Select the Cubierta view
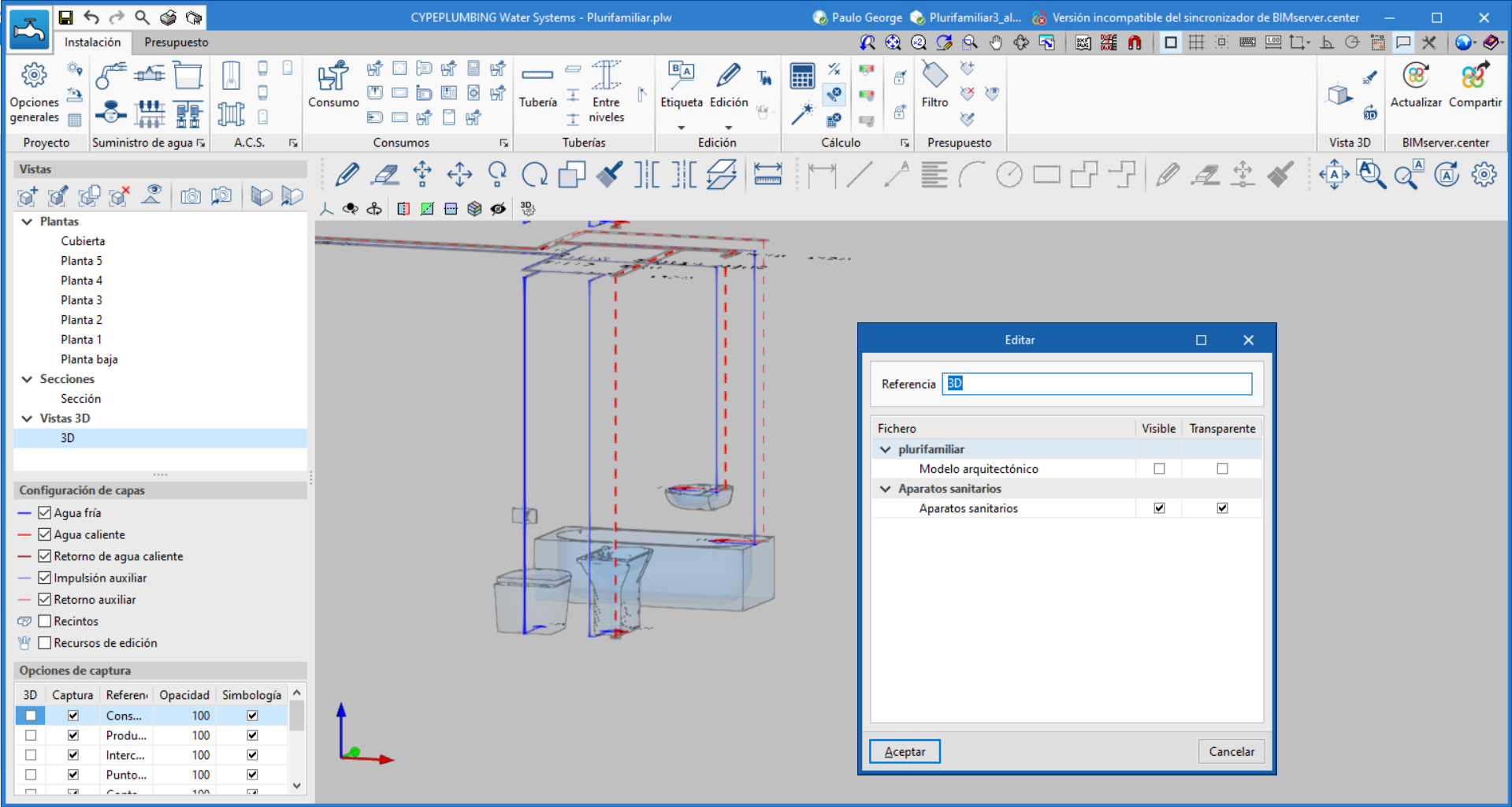Image resolution: width=1512 pixels, height=807 pixels. click(83, 241)
